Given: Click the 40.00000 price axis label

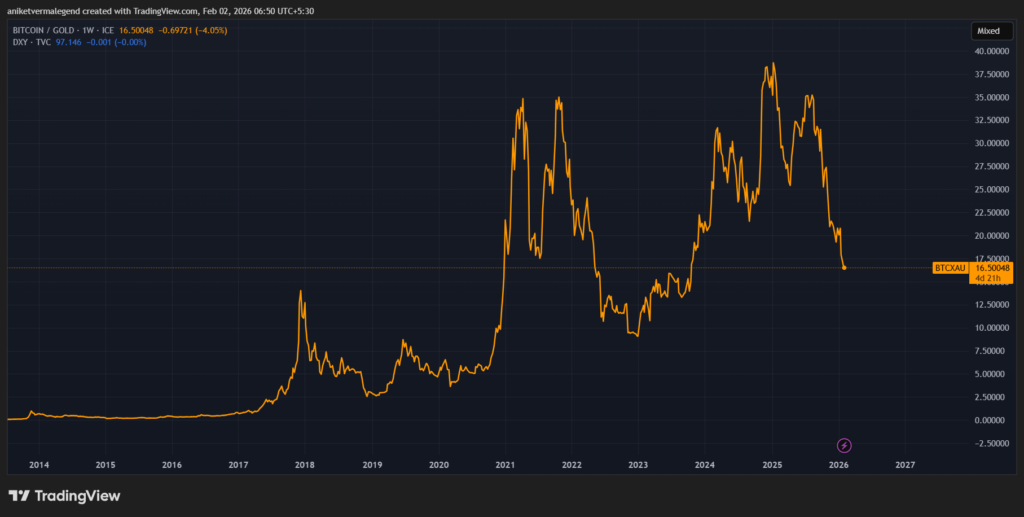Looking at the screenshot, I should coord(991,51).
